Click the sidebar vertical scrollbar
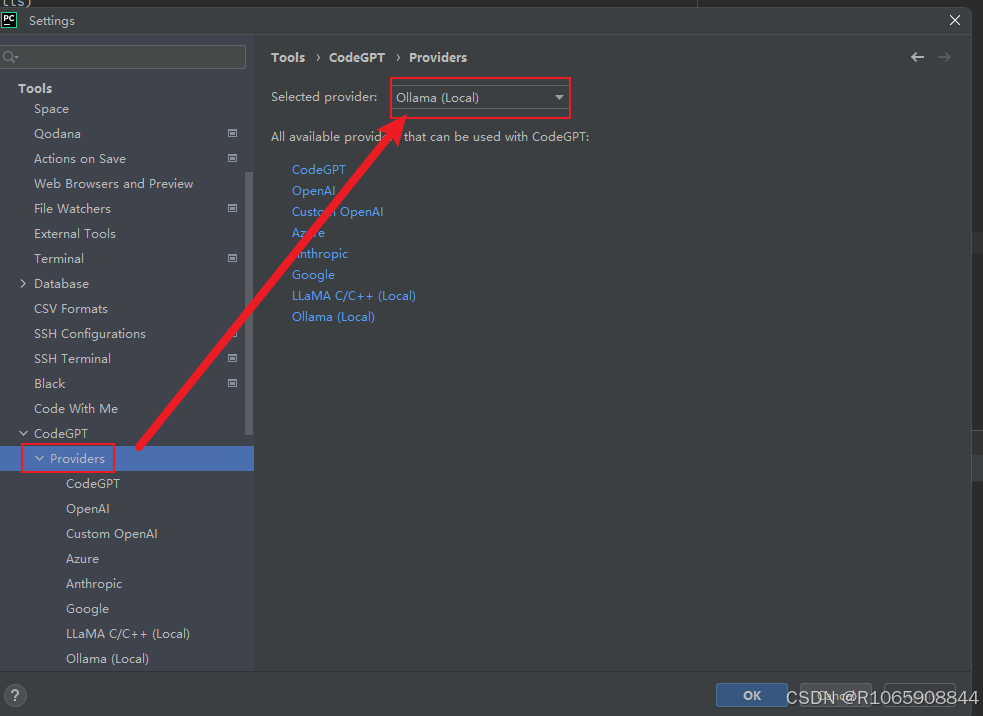The width and height of the screenshot is (983, 716). (x=249, y=303)
